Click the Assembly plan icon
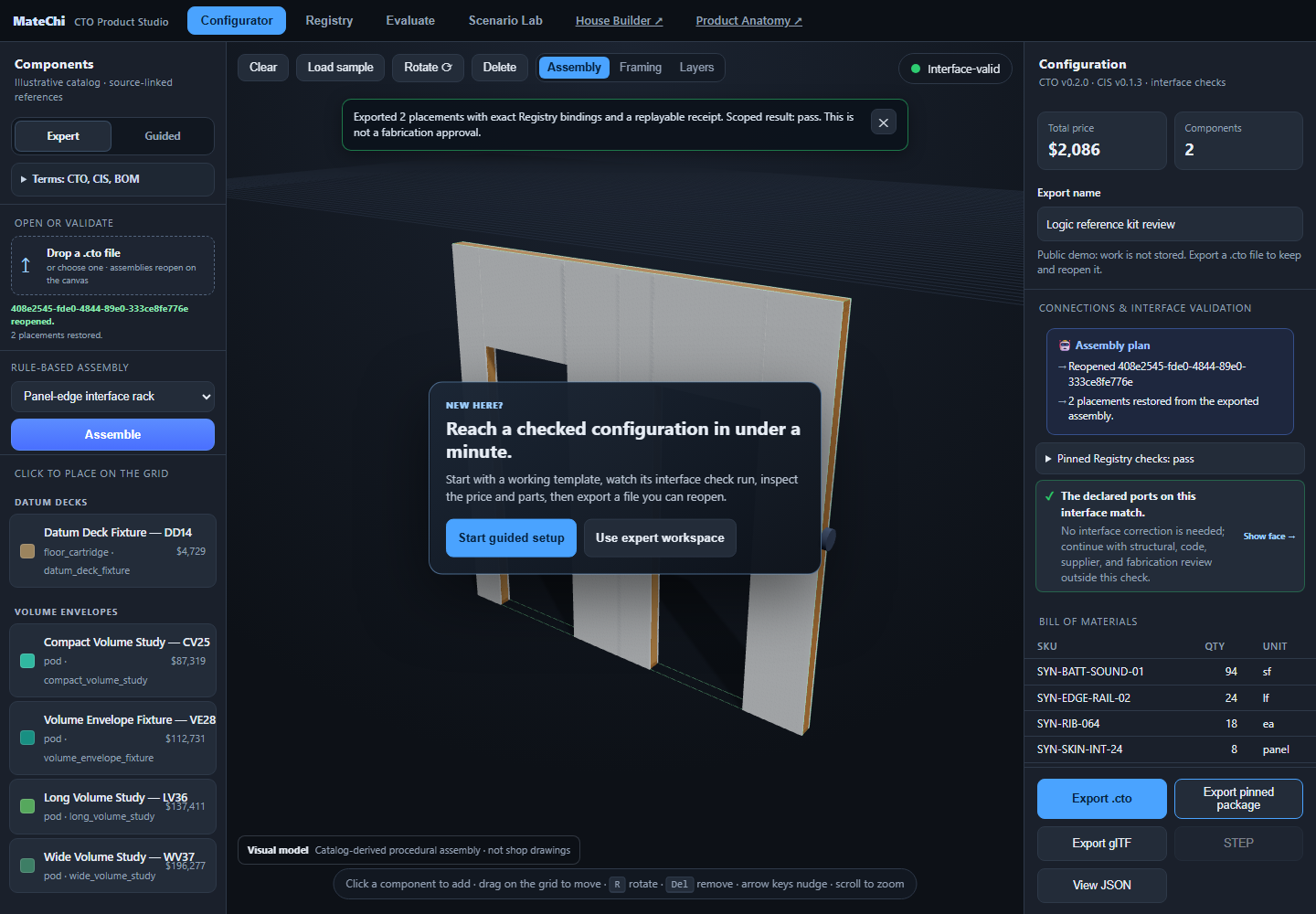 point(1065,345)
